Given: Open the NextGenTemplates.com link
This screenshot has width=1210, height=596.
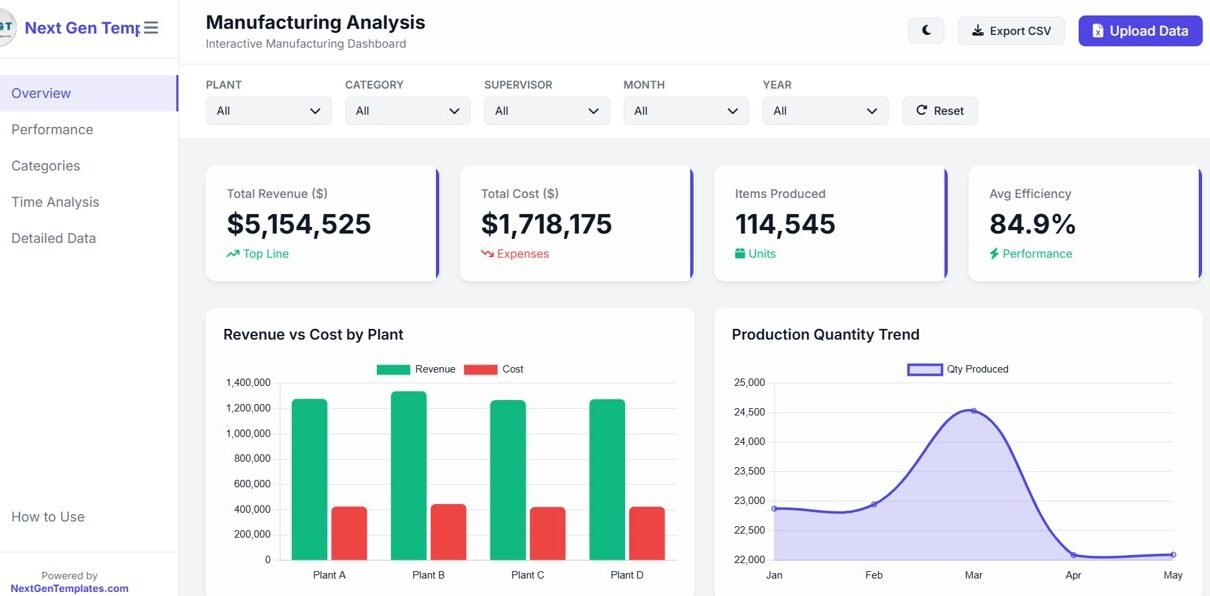Looking at the screenshot, I should pyautogui.click(x=69, y=588).
